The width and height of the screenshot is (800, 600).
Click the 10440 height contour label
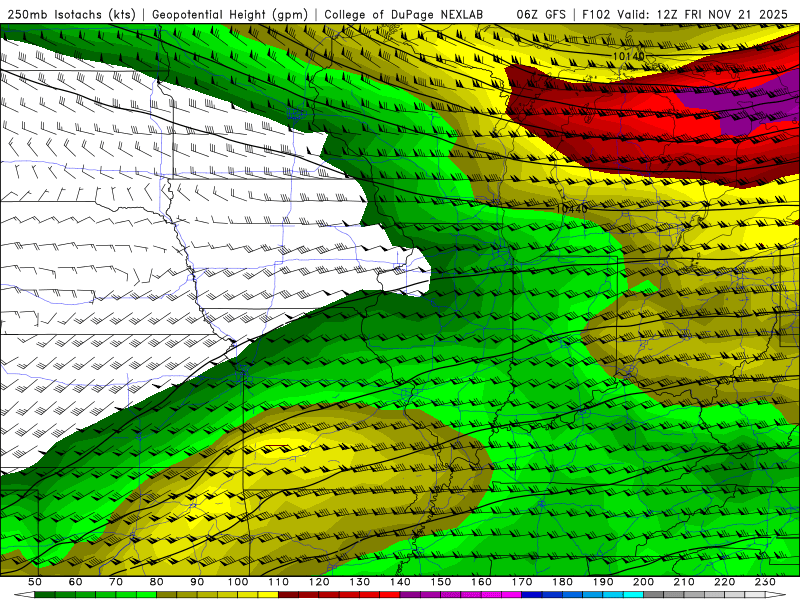pyautogui.click(x=571, y=209)
